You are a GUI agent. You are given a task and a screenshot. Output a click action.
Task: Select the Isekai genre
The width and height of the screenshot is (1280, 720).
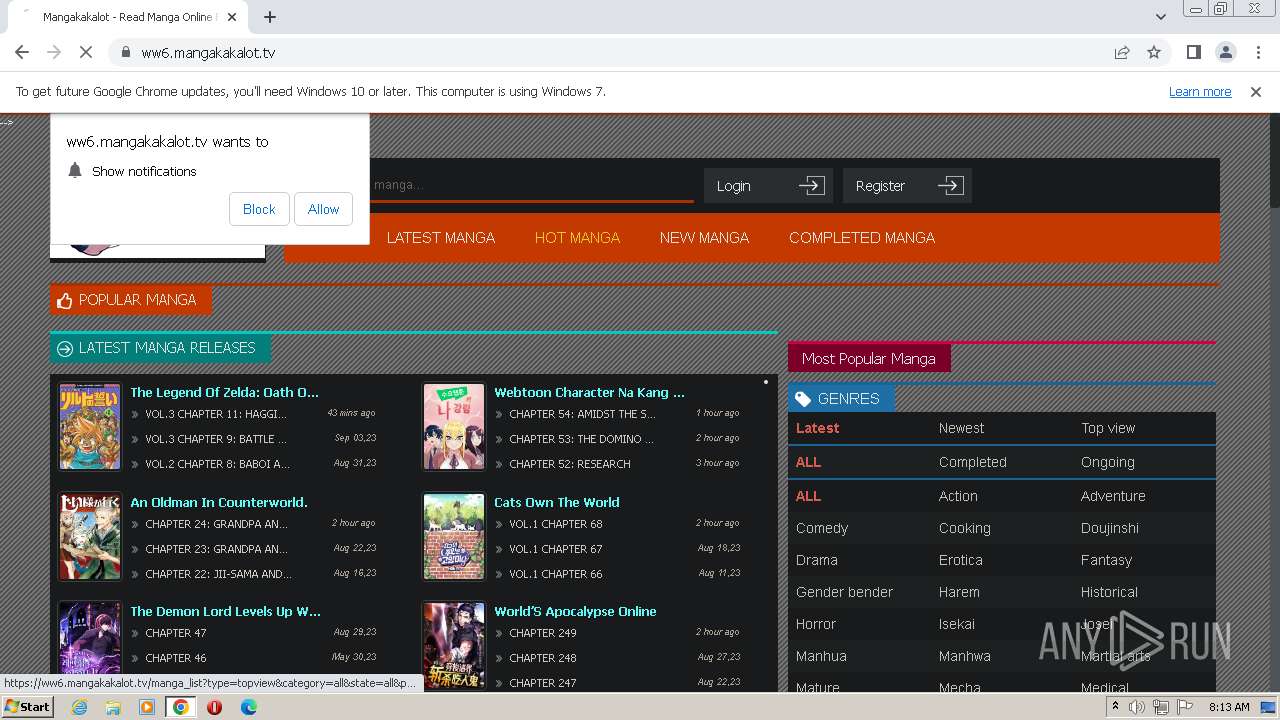click(x=956, y=624)
